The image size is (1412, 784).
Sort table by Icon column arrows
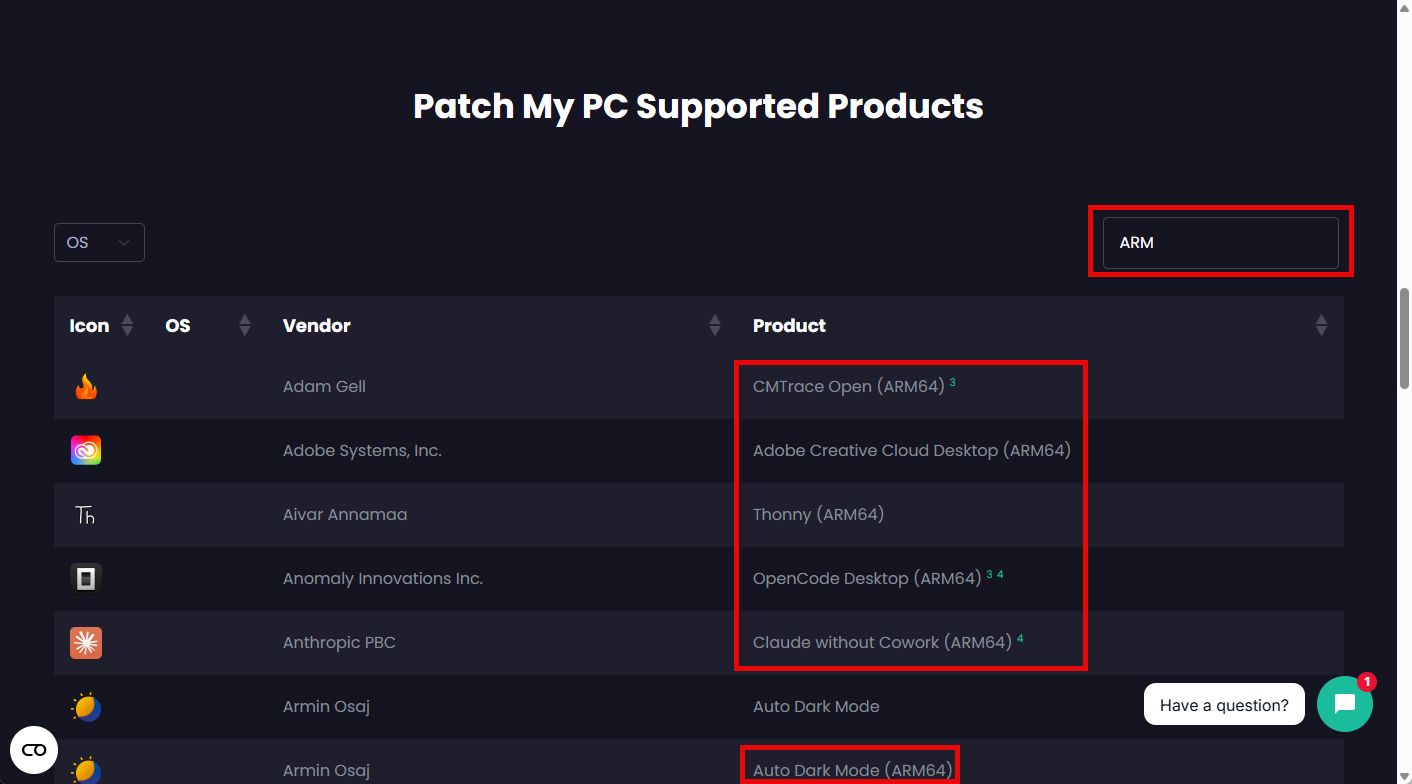click(x=127, y=325)
